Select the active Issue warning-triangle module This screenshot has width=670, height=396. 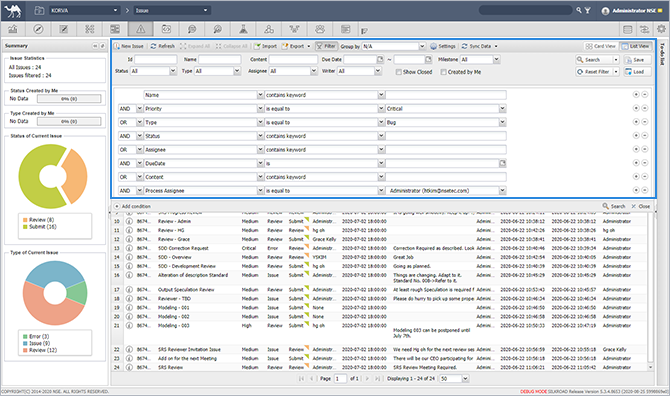(141, 29)
